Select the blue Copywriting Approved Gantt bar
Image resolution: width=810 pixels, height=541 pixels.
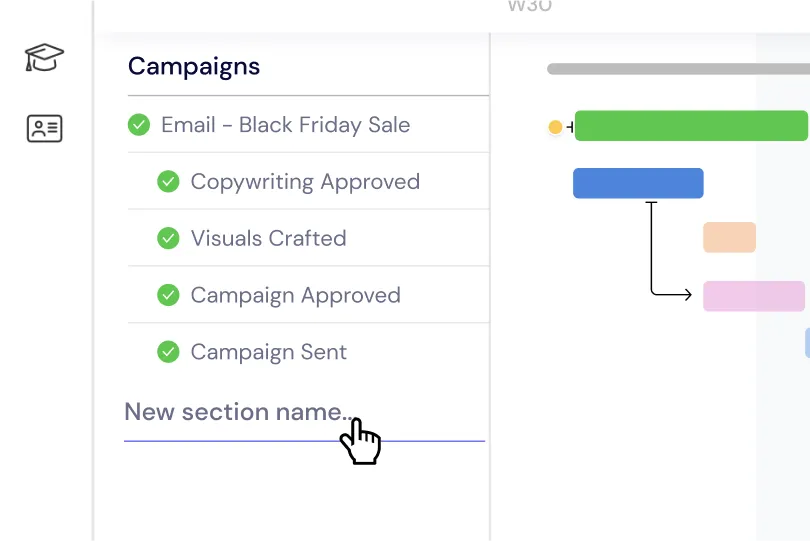click(x=638, y=183)
